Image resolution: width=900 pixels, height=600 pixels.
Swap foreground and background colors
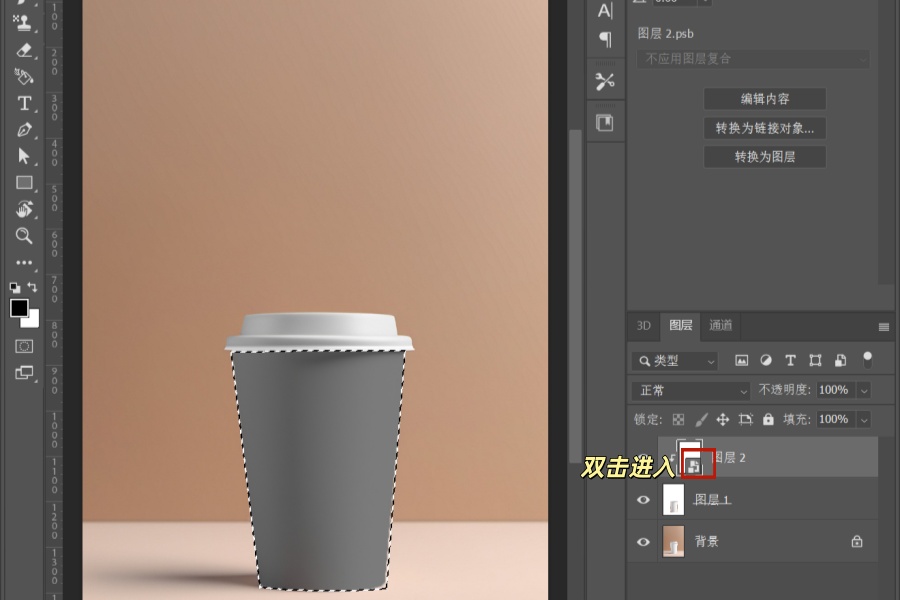click(33, 287)
